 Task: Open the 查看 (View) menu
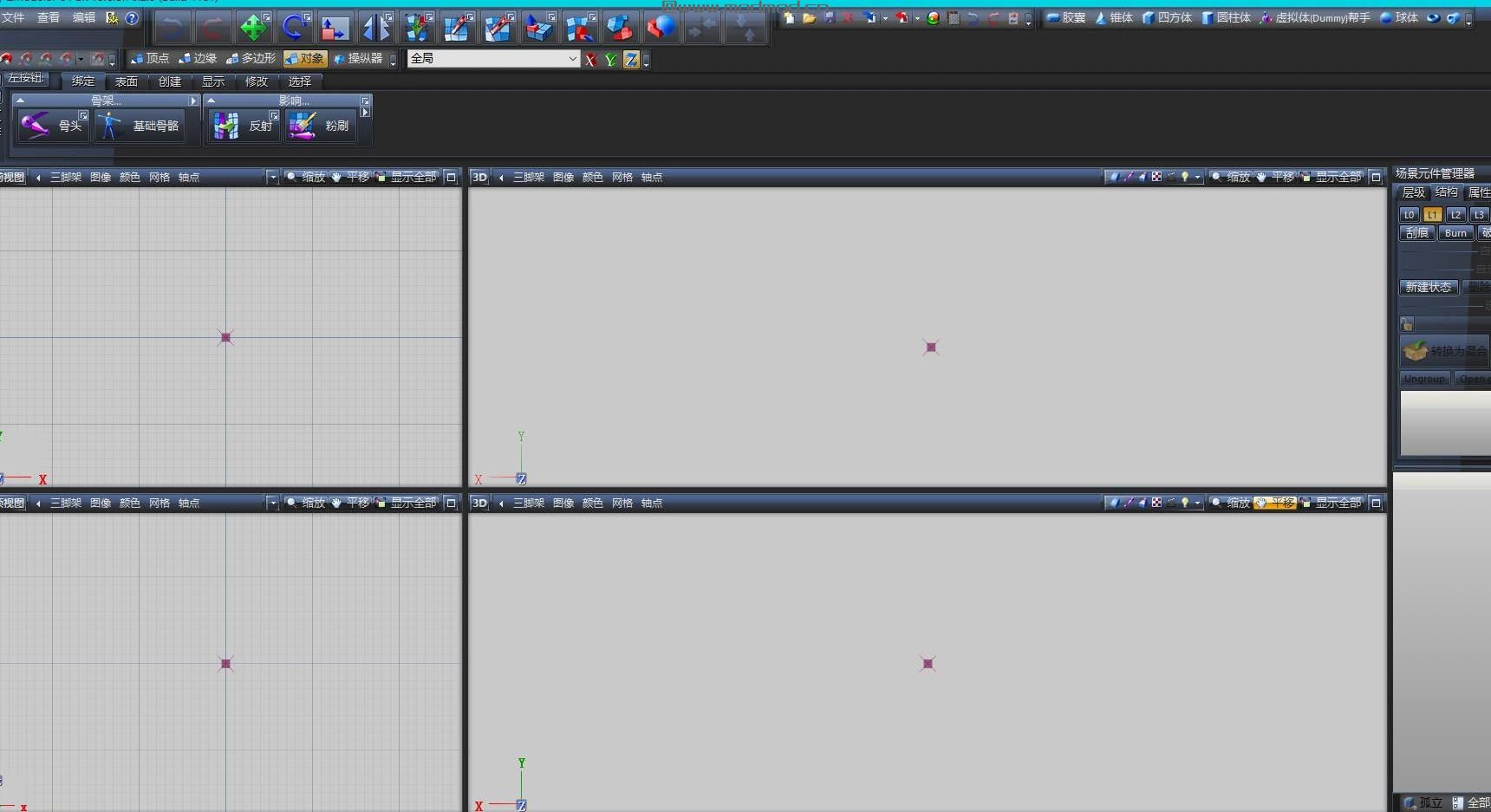point(49,17)
